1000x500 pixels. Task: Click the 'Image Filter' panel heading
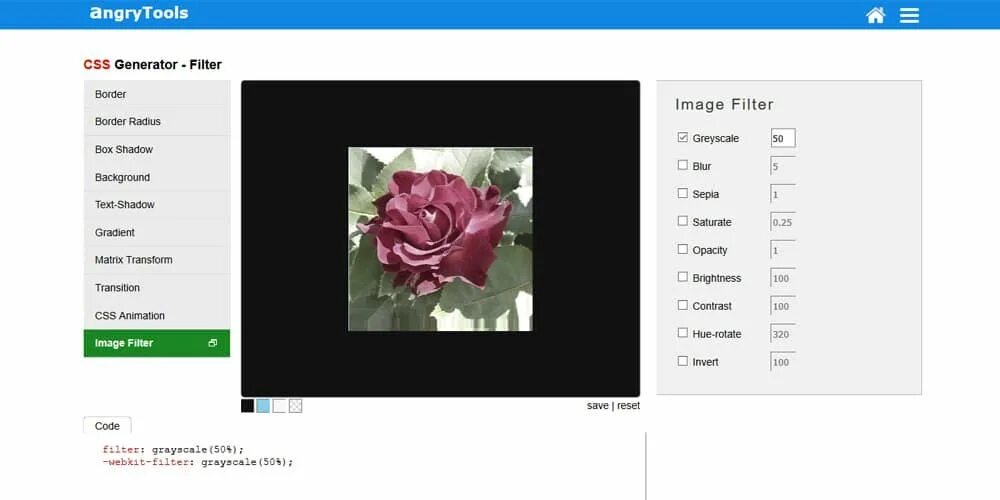coord(724,105)
